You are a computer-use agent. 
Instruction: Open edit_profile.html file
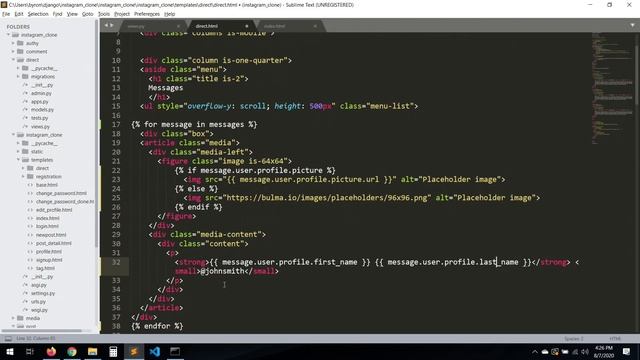coord(54,210)
